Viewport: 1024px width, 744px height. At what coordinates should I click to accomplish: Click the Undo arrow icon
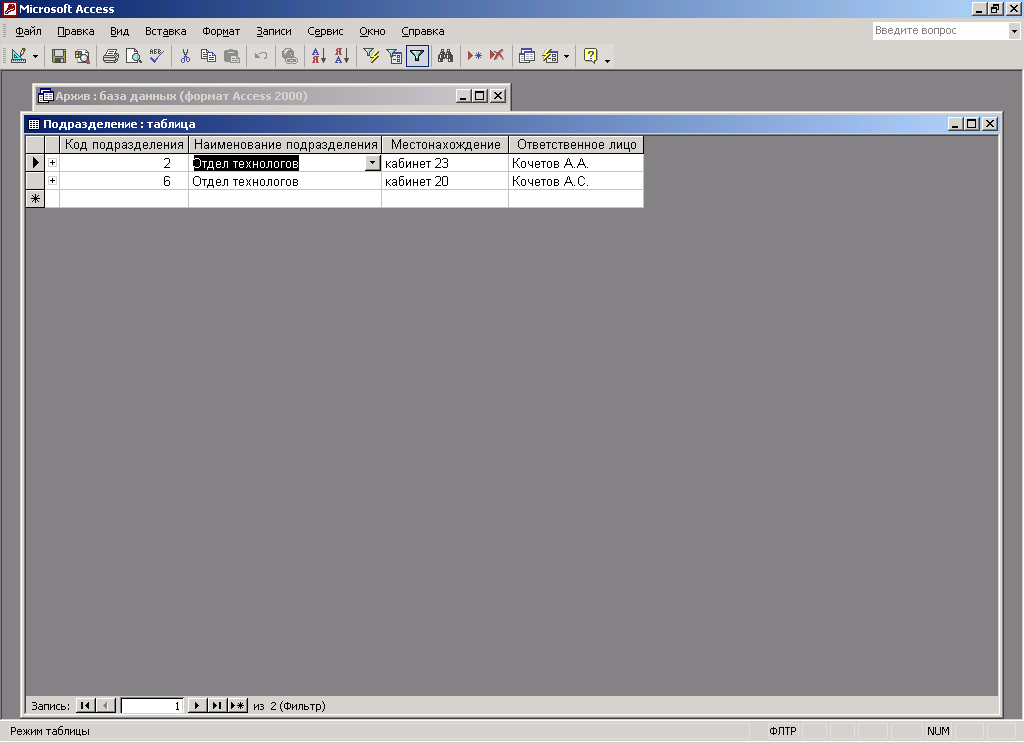click(261, 56)
